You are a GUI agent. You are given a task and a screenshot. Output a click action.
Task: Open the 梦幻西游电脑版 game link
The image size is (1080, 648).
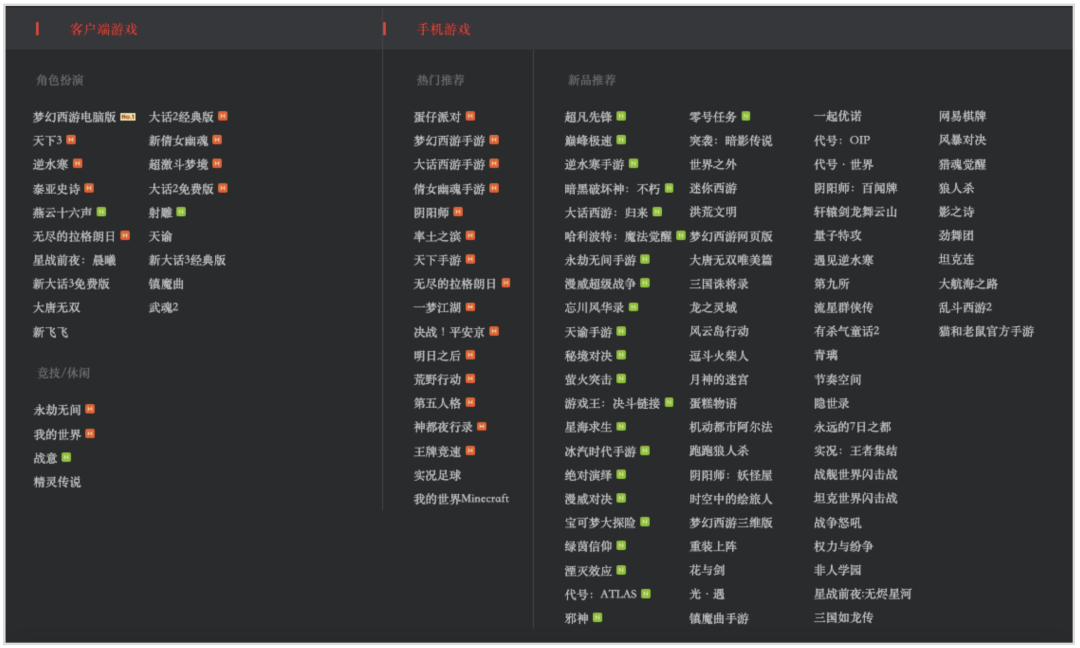click(x=74, y=117)
